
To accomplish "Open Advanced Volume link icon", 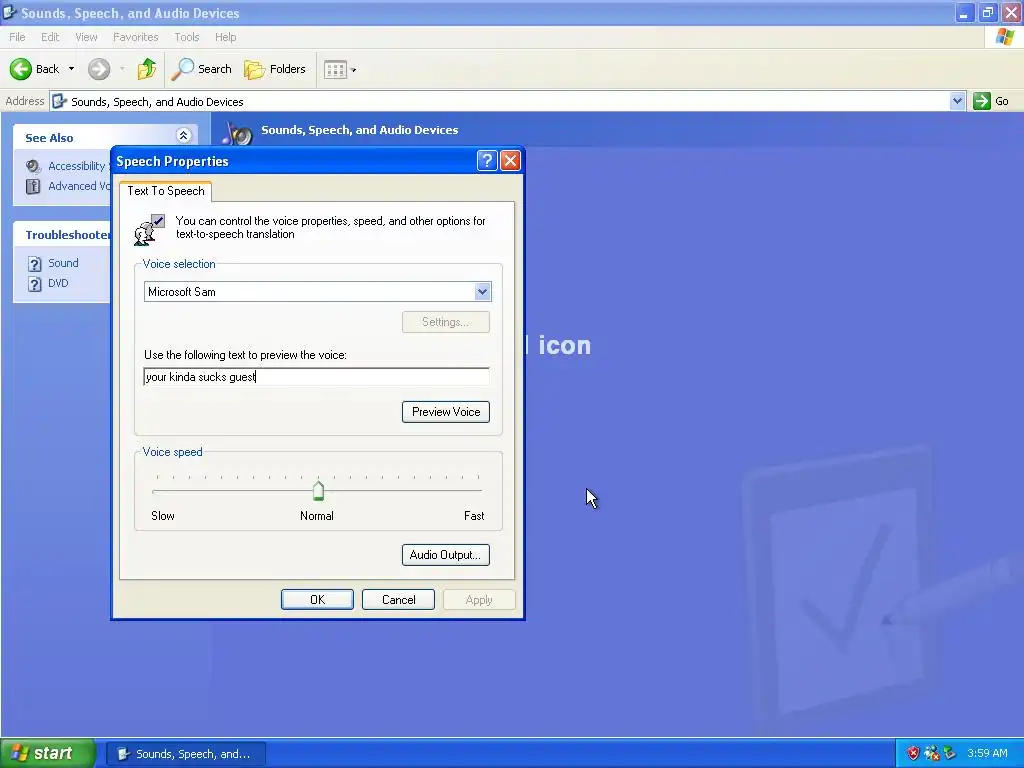I will [33, 186].
